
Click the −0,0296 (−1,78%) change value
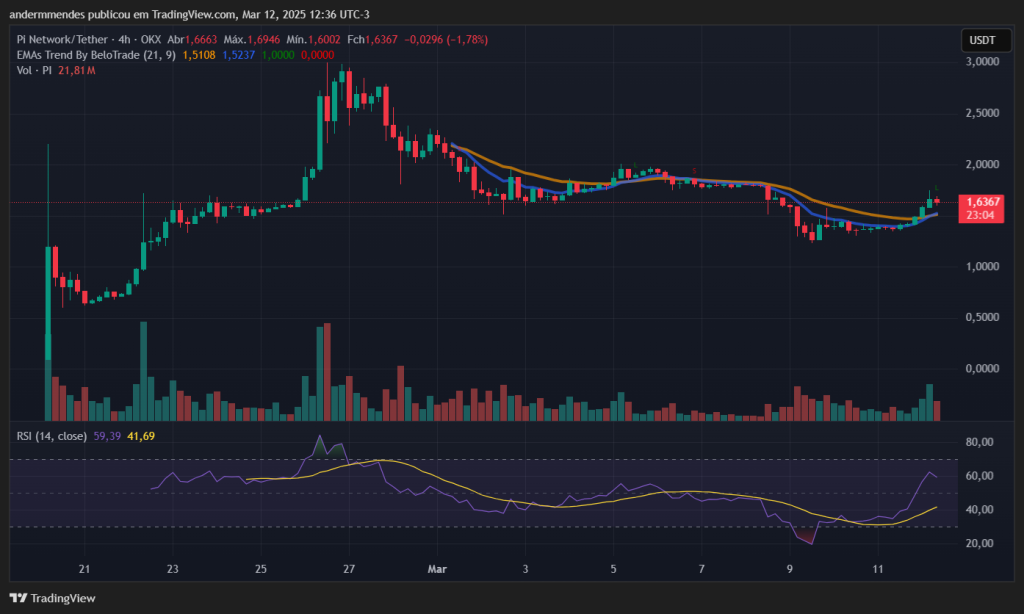[446, 40]
